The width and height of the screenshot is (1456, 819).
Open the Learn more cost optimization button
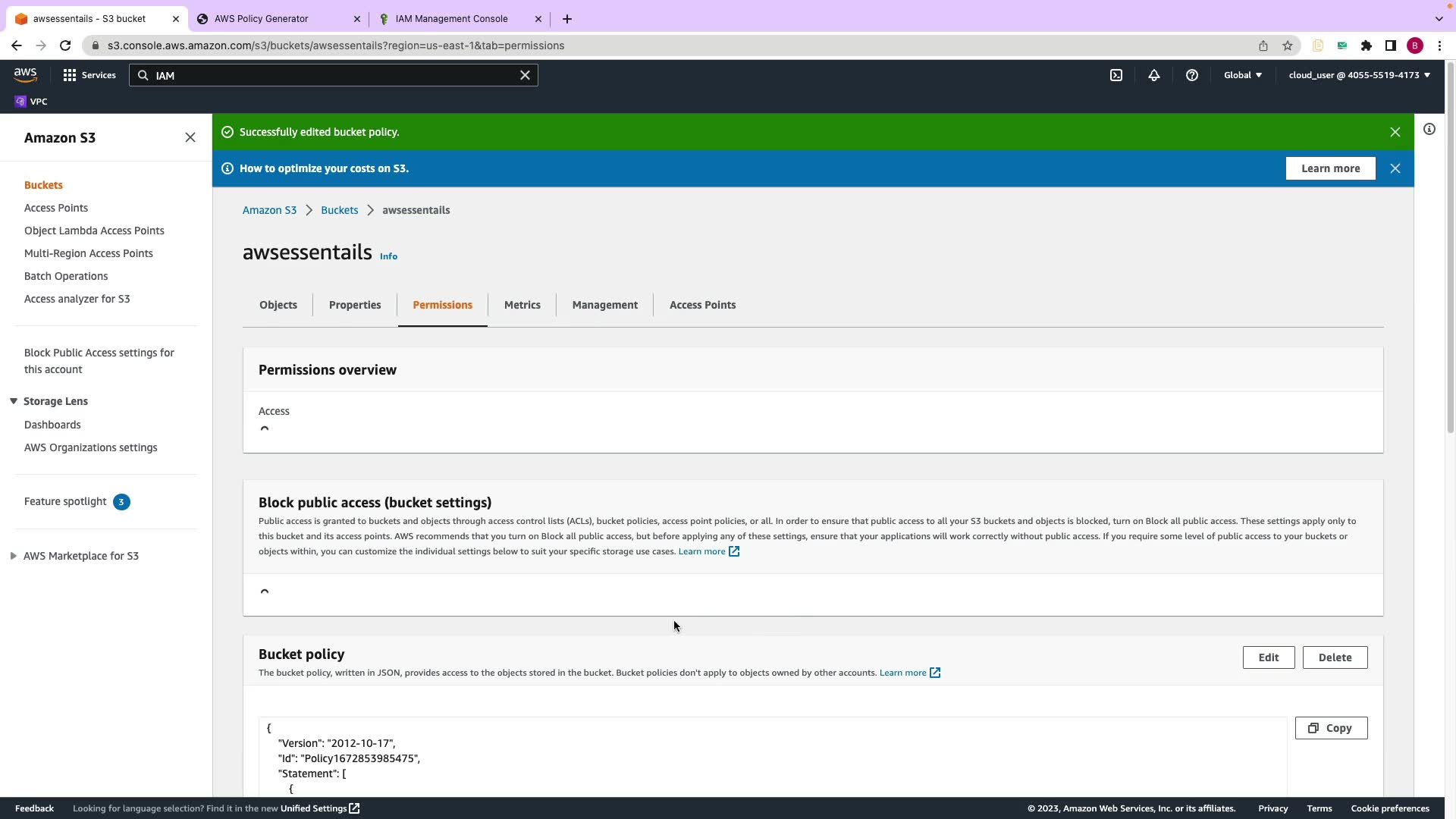[1330, 168]
